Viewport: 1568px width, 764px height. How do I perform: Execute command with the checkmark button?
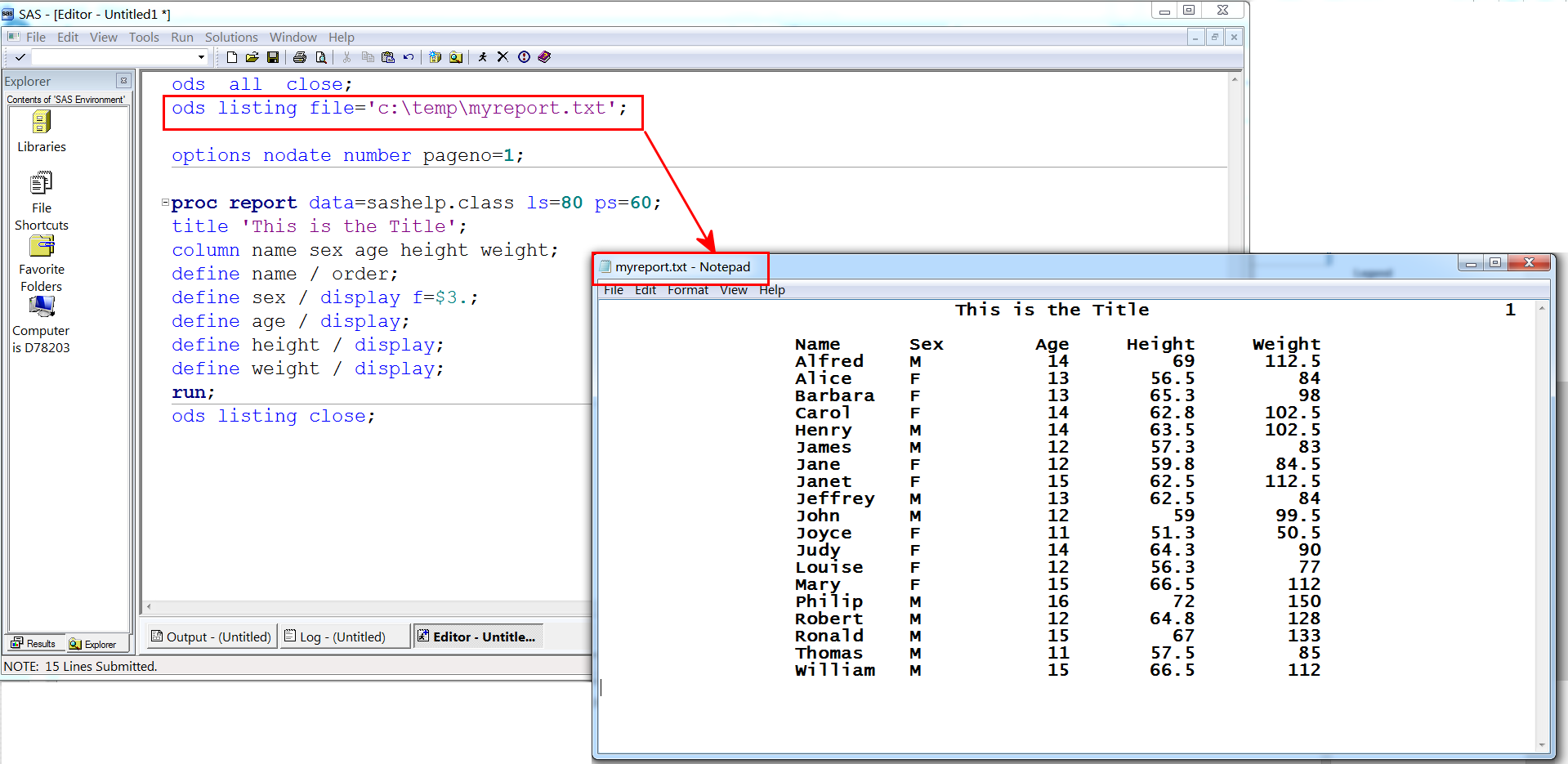(x=19, y=57)
